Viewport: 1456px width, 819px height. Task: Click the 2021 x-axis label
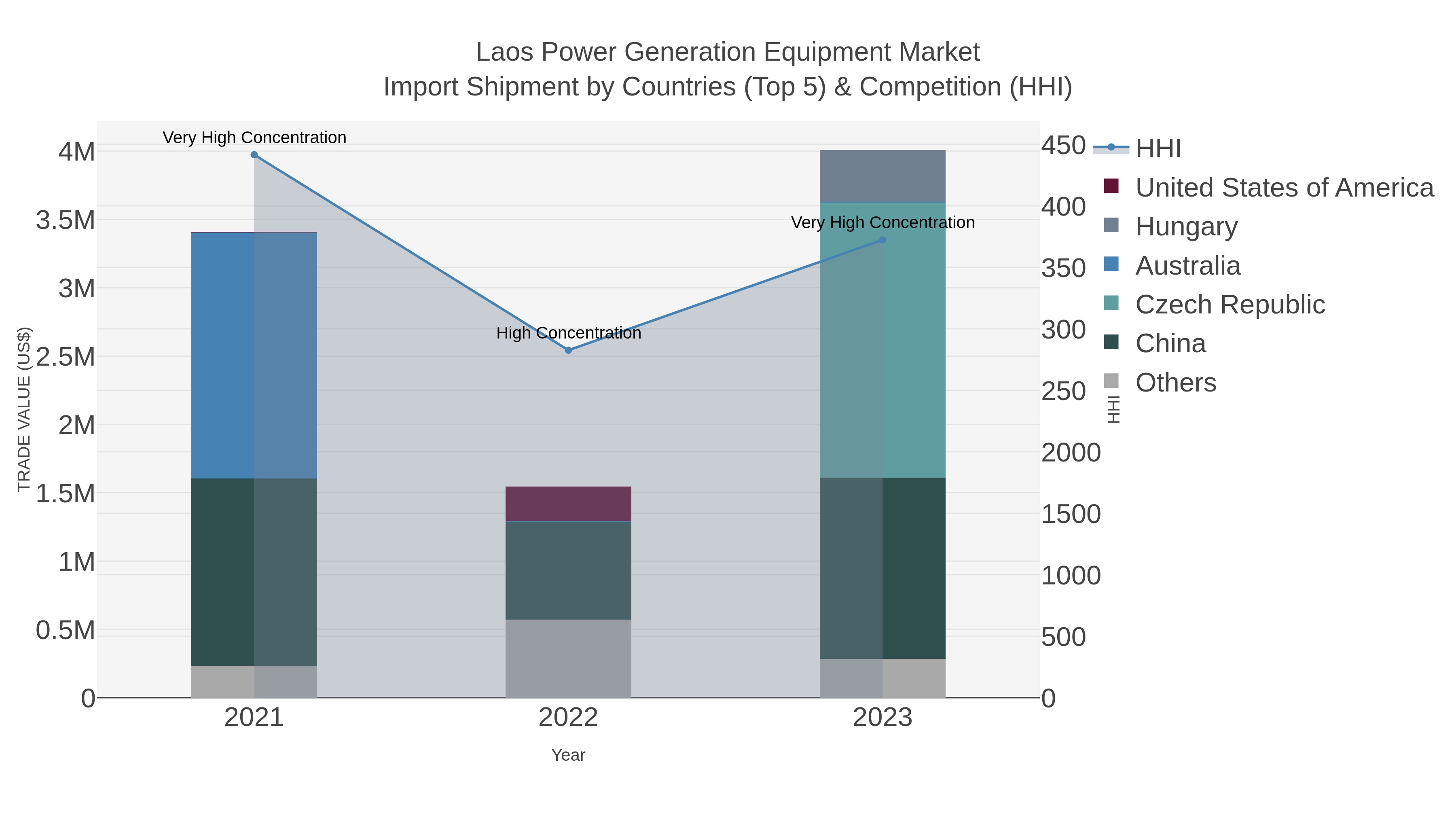pyautogui.click(x=254, y=718)
